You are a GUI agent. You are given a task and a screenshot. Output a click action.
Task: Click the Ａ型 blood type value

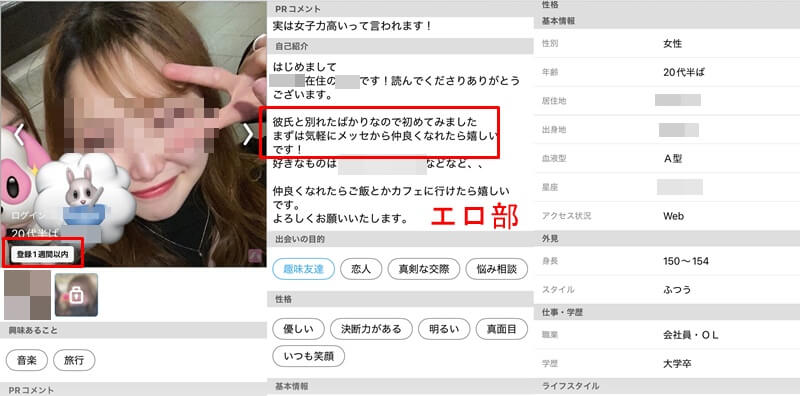tap(672, 159)
